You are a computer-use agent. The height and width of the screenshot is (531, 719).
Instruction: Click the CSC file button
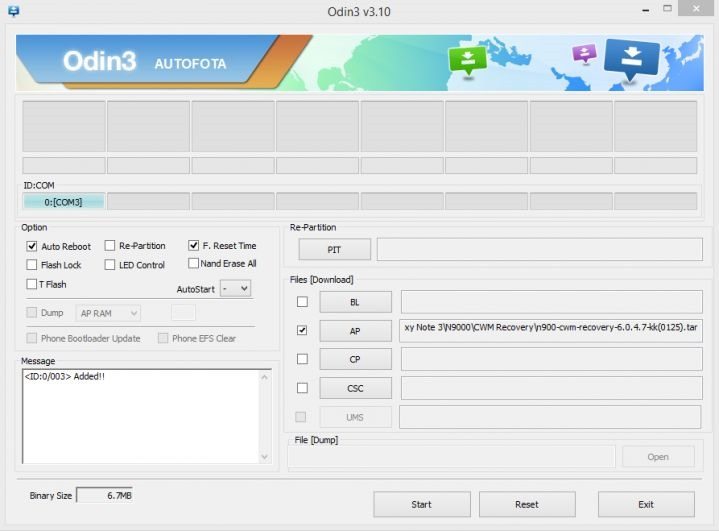pyautogui.click(x=355, y=388)
